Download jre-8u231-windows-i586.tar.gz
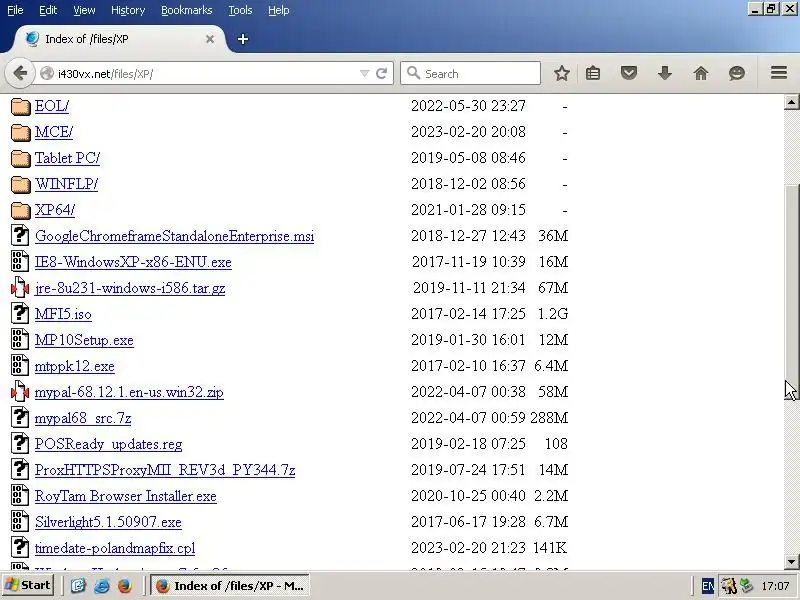This screenshot has width=800, height=600. [x=130, y=288]
